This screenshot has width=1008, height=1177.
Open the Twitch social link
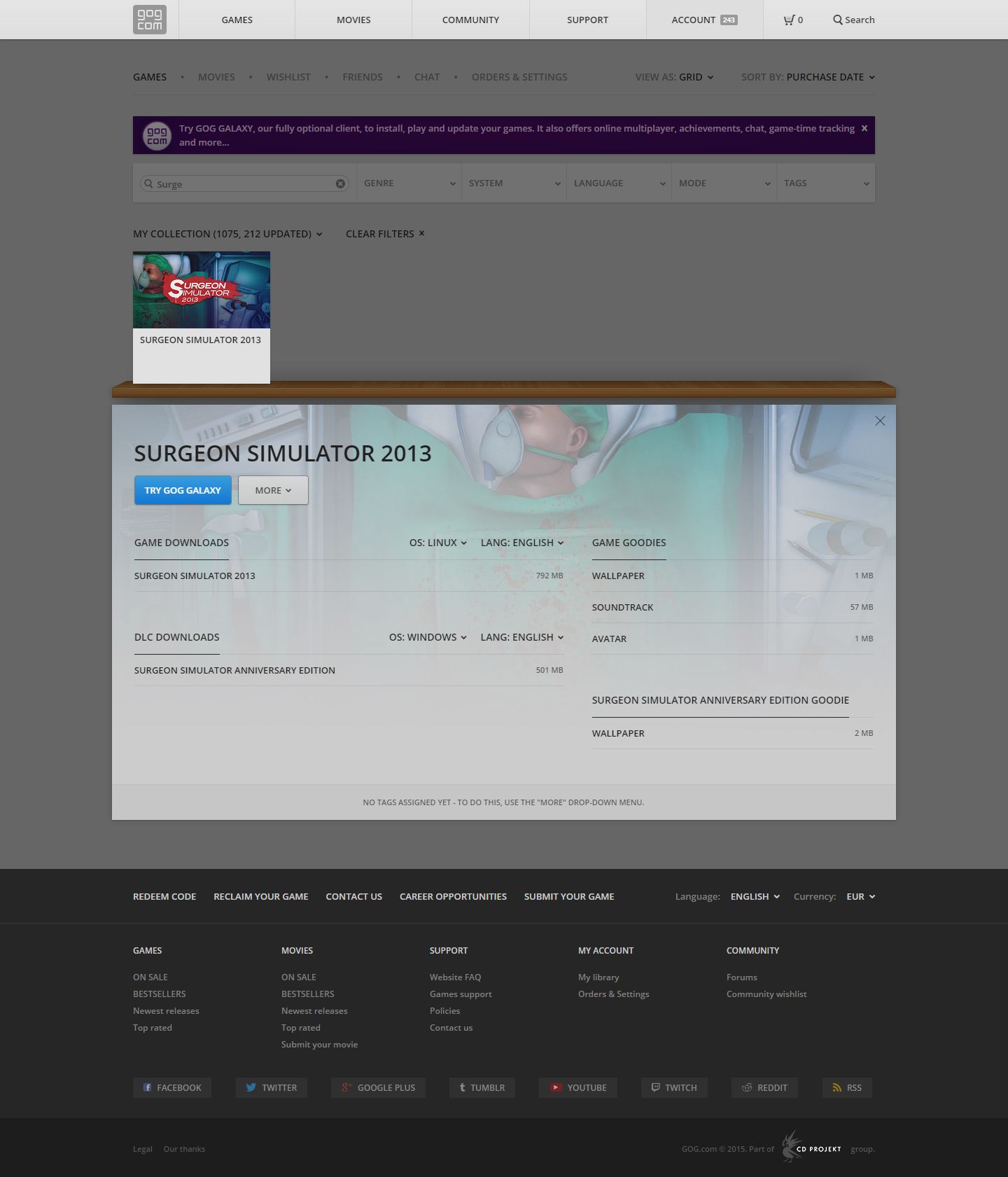click(674, 1087)
